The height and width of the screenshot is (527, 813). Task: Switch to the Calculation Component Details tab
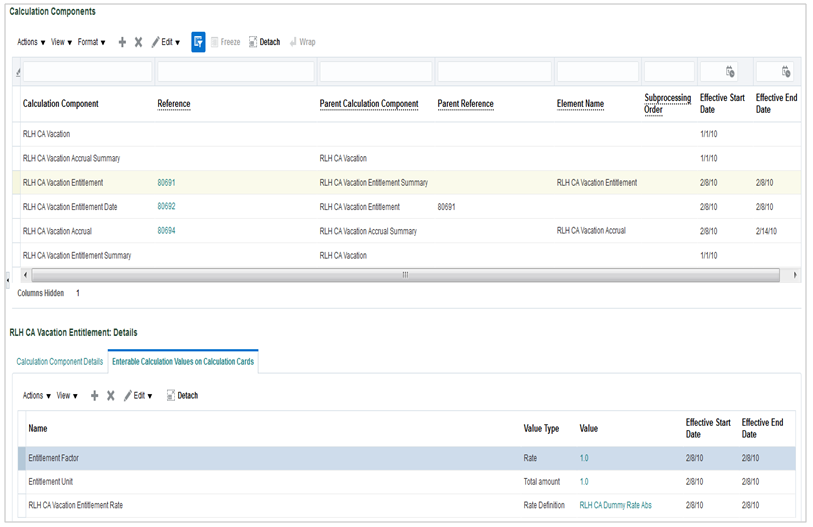[59, 361]
